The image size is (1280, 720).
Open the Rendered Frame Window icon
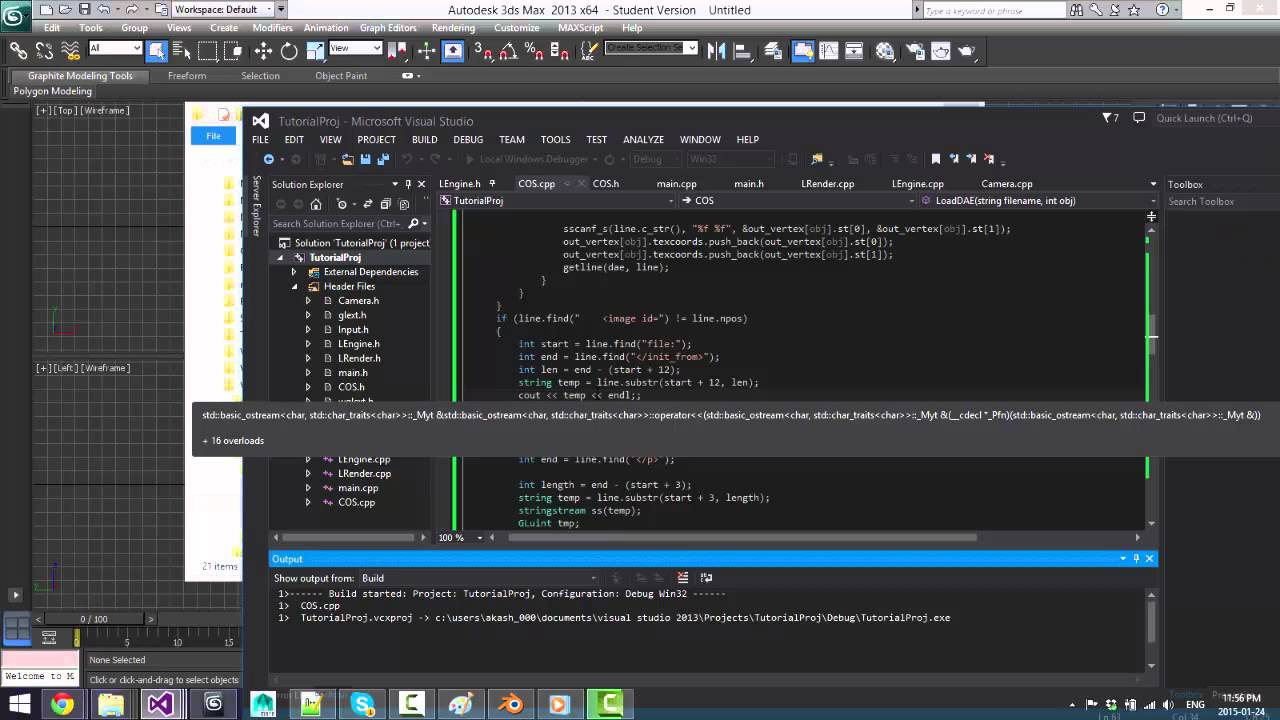[x=941, y=50]
